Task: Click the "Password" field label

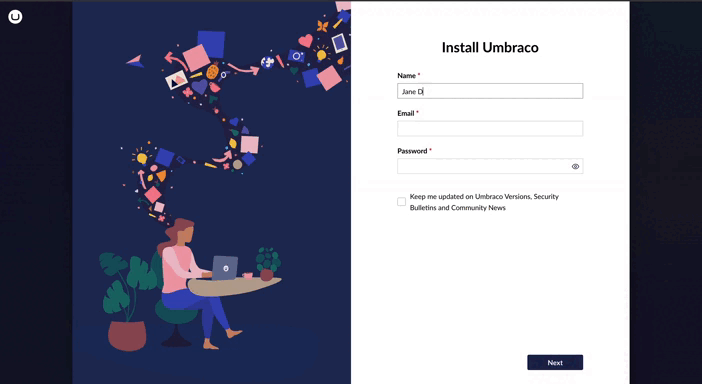Action: point(412,151)
